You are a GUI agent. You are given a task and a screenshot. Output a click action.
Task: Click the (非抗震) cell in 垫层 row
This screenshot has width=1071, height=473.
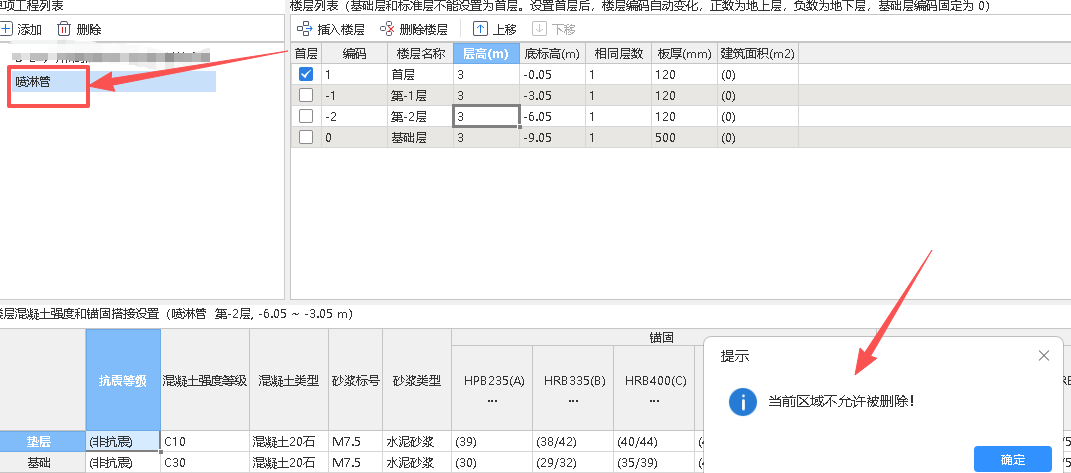click(x=123, y=441)
